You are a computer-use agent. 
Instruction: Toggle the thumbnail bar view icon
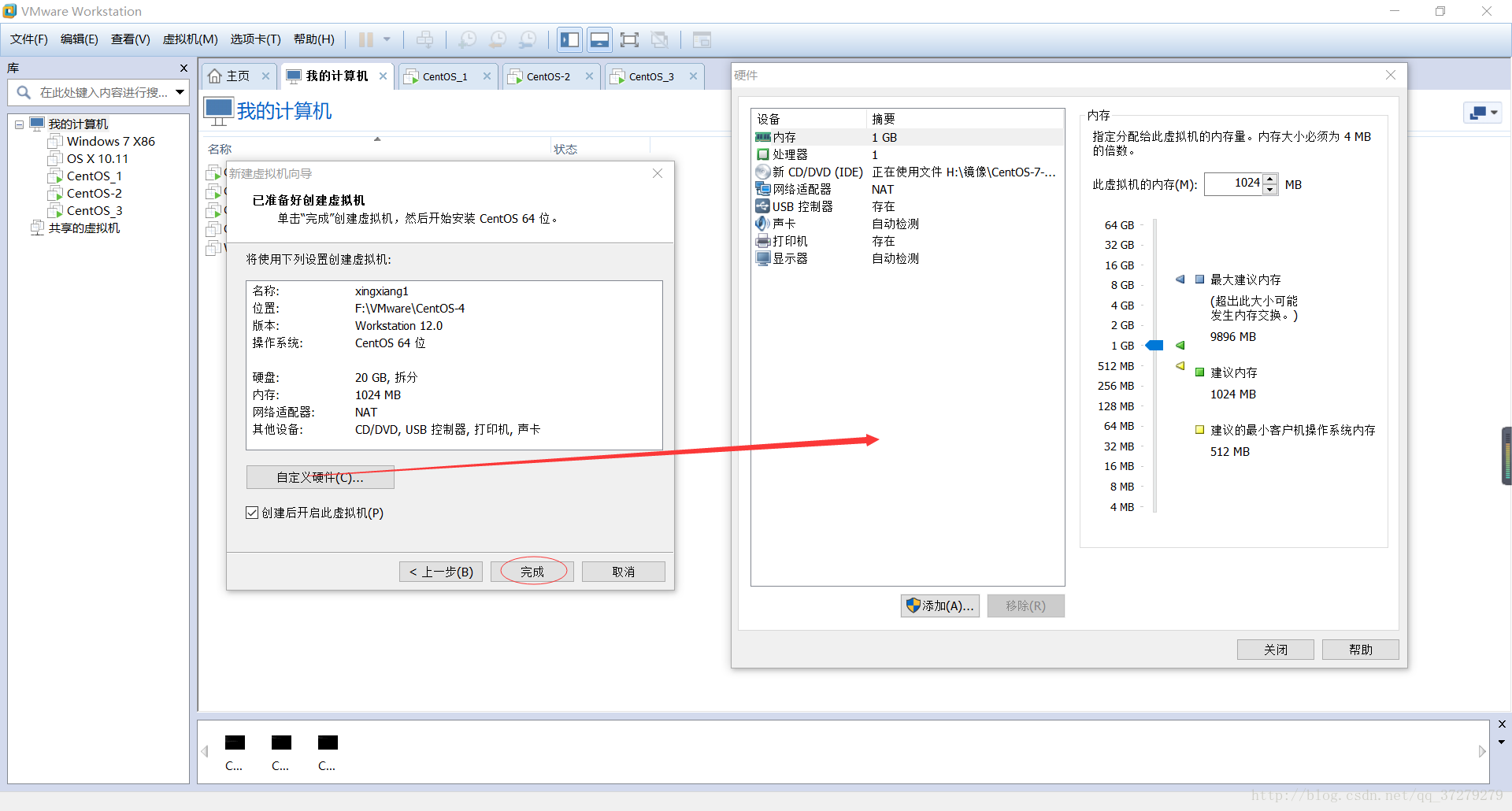pyautogui.click(x=599, y=39)
